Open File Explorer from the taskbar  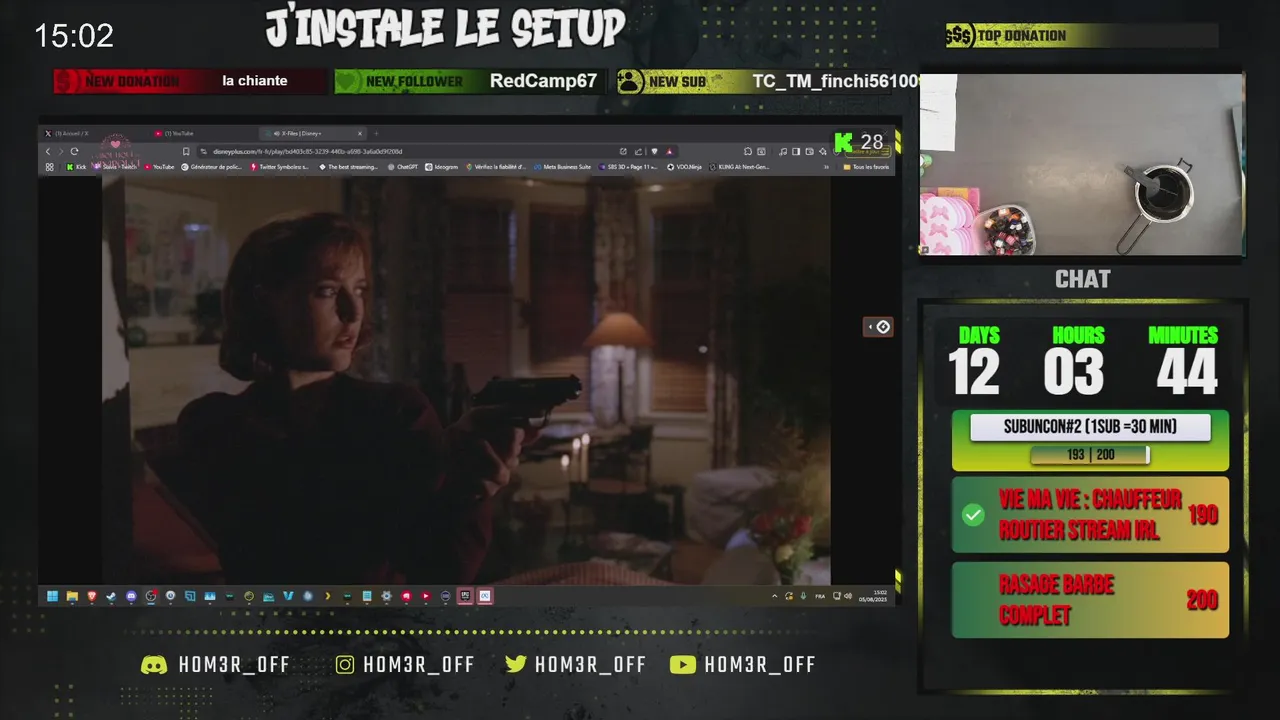point(72,596)
